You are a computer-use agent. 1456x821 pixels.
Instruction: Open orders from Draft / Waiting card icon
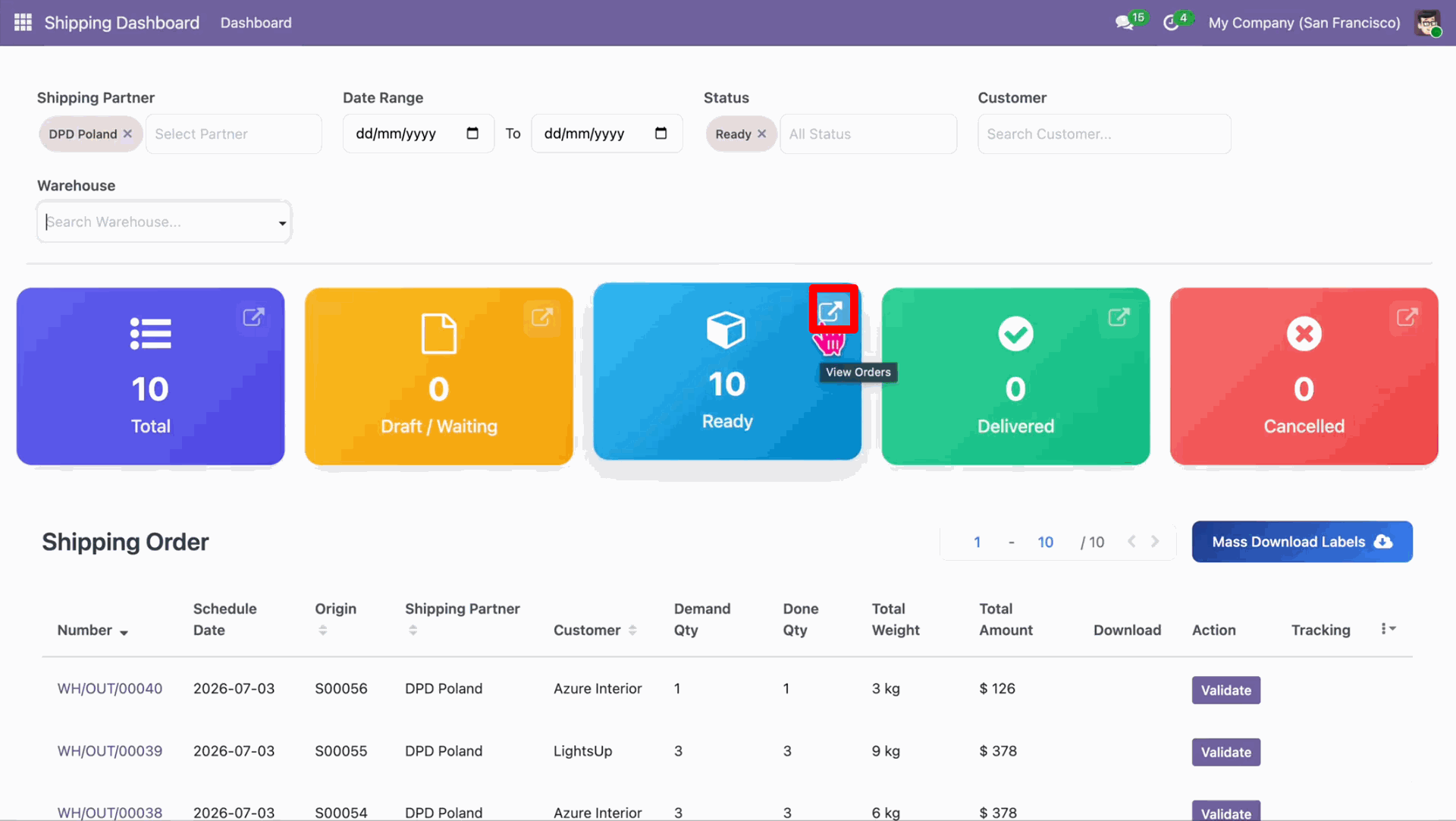(541, 317)
